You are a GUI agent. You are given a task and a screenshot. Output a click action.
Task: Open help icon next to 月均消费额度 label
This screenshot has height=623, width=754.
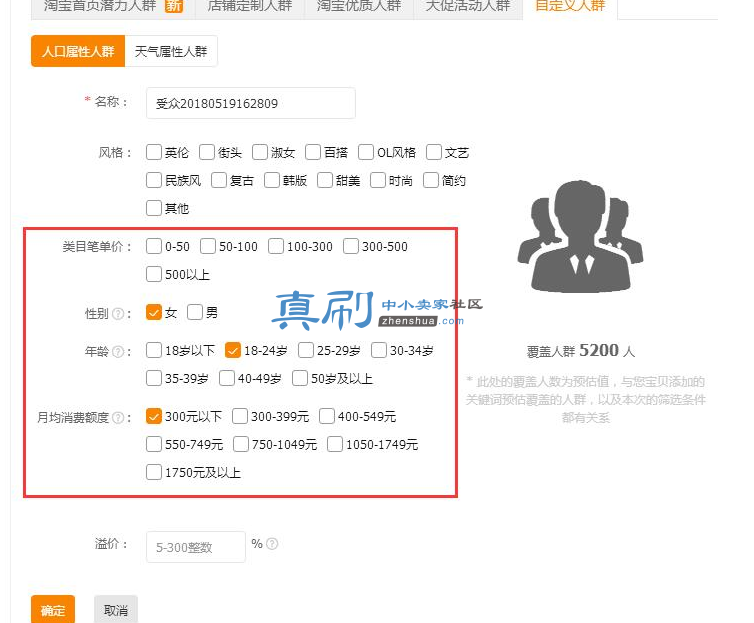118,418
